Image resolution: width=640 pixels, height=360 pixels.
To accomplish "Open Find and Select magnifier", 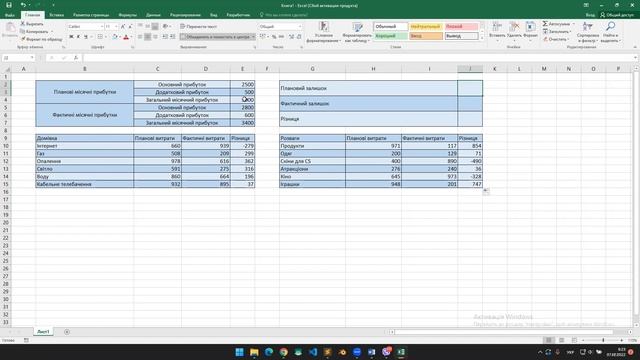I will click(611, 32).
